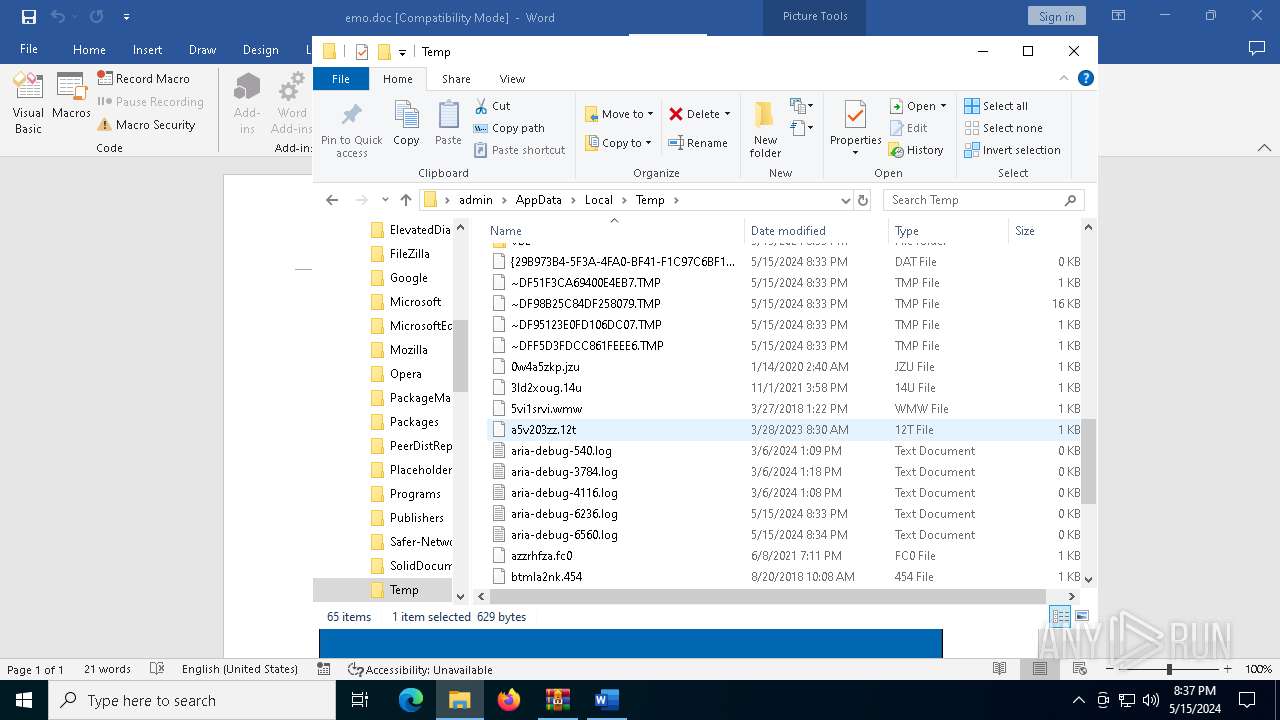Viewport: 1280px width, 720px height.
Task: Click Rename in Organize group
Action: click(x=697, y=143)
